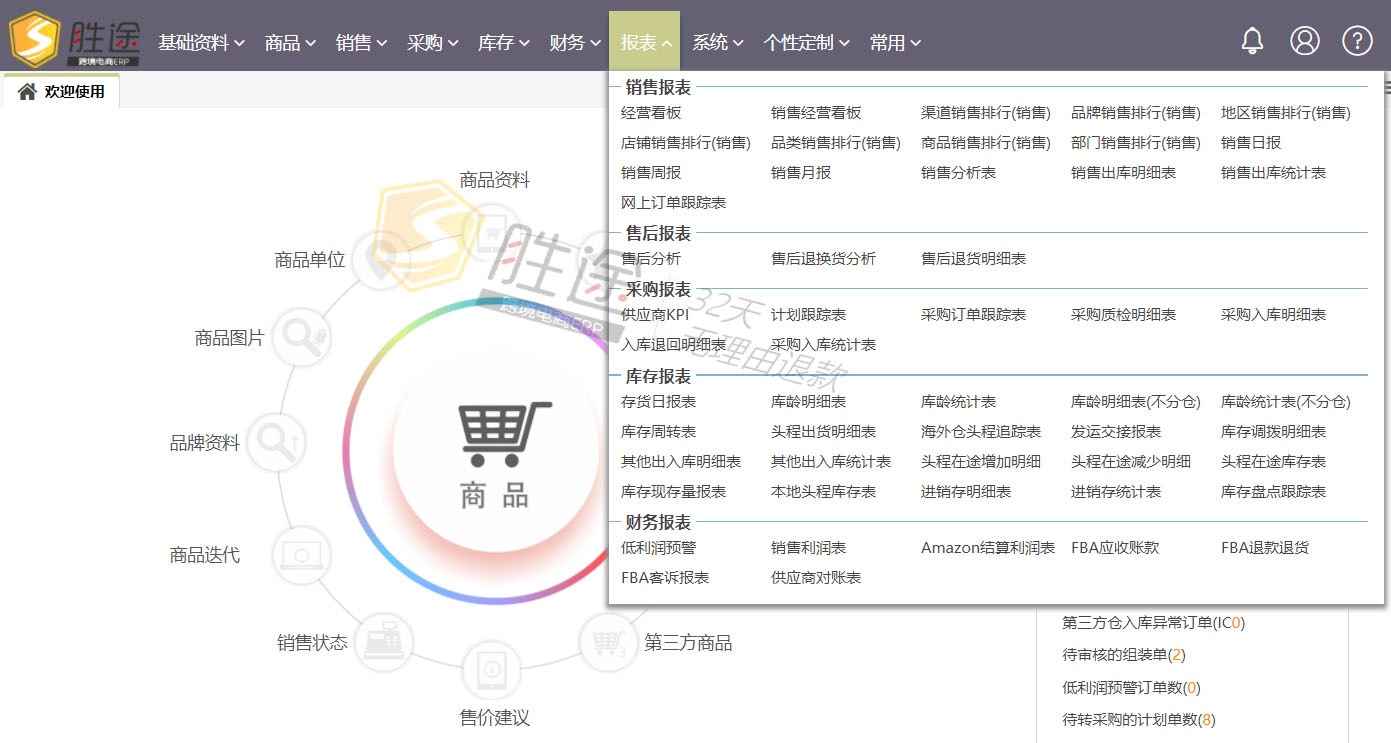
Task: Open the 商品单位 circle icon
Action: pos(381,260)
